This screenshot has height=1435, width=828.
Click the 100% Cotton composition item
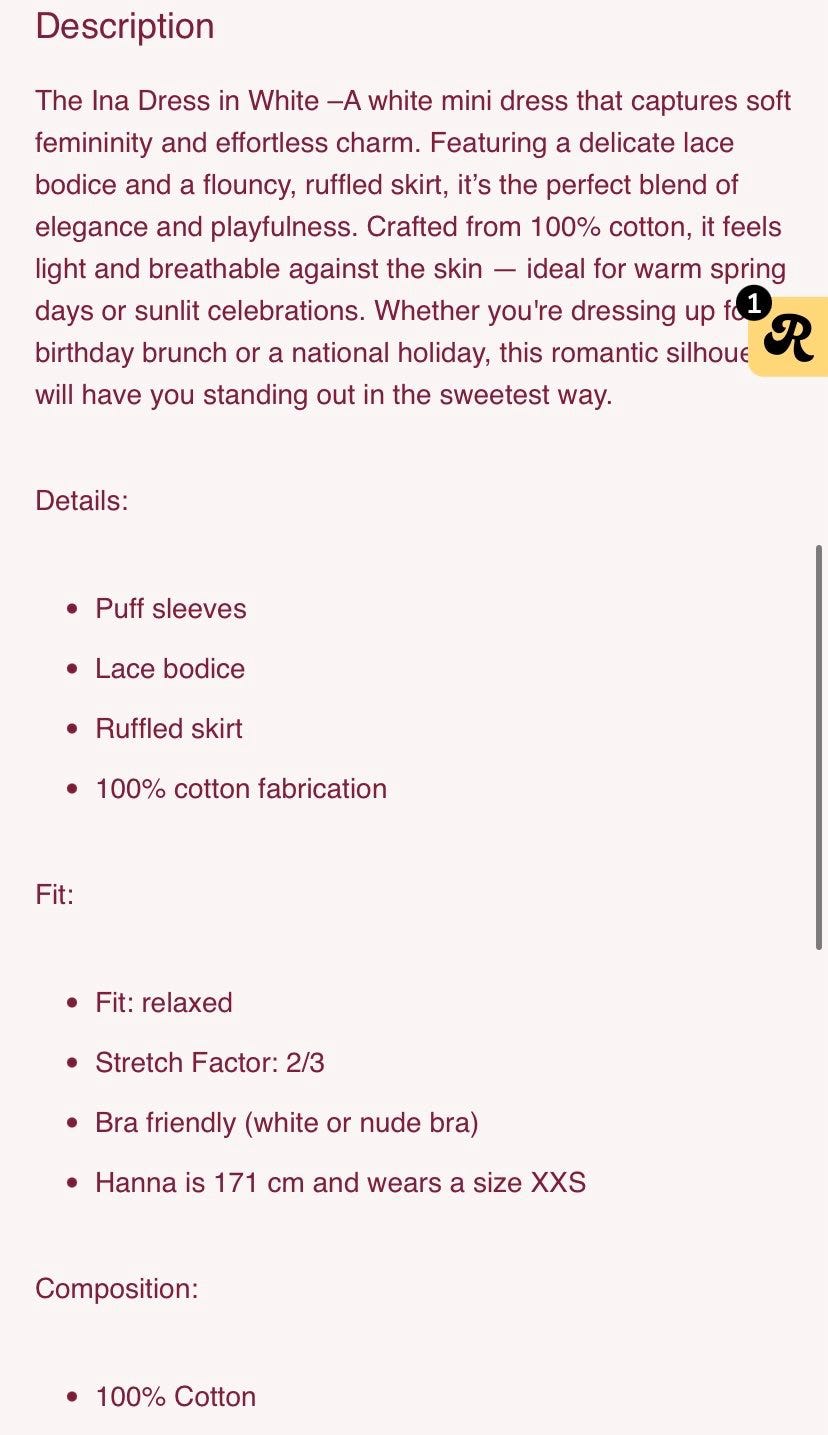(176, 1396)
